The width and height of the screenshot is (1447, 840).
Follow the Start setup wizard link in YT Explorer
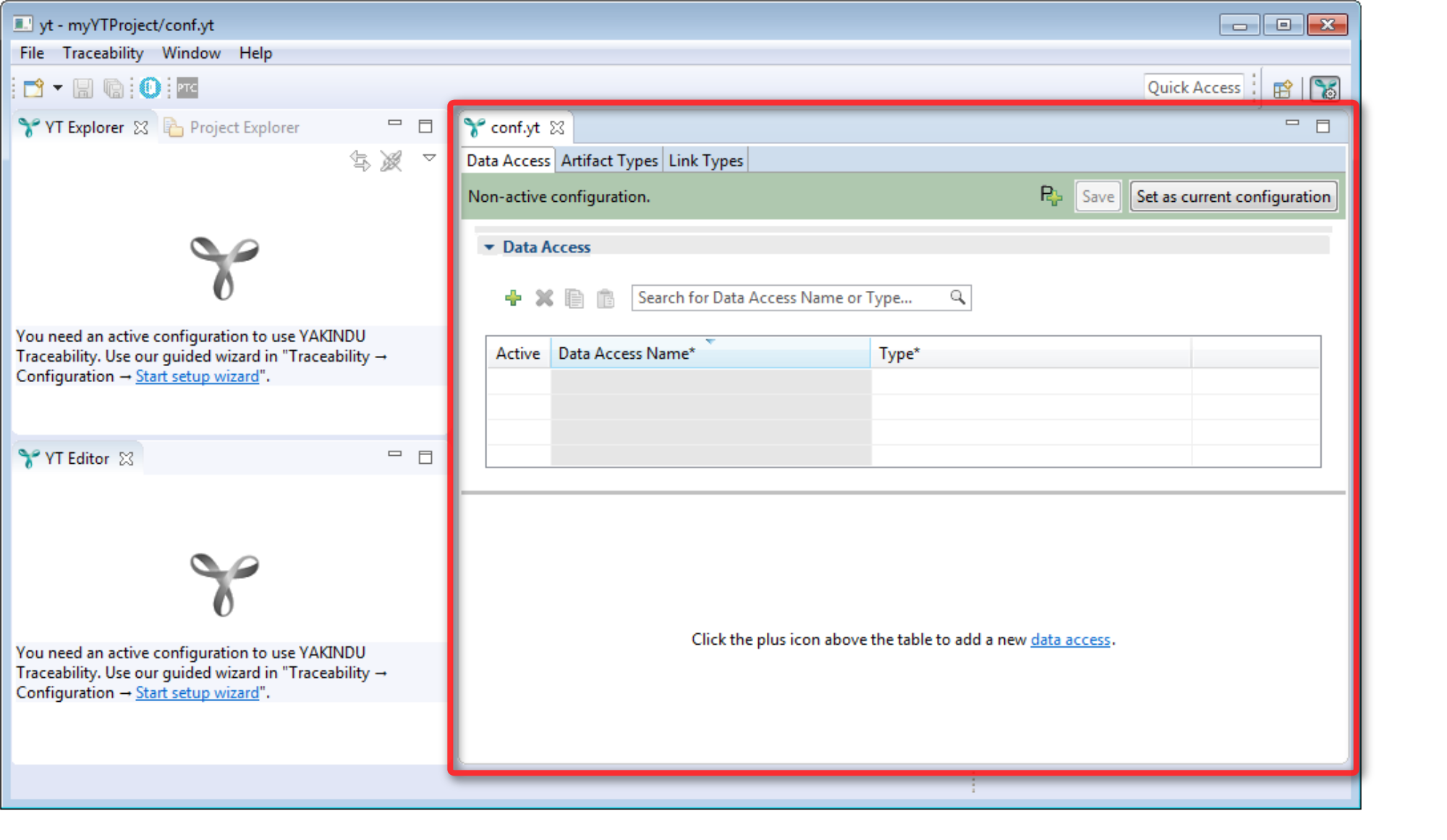pos(197,376)
